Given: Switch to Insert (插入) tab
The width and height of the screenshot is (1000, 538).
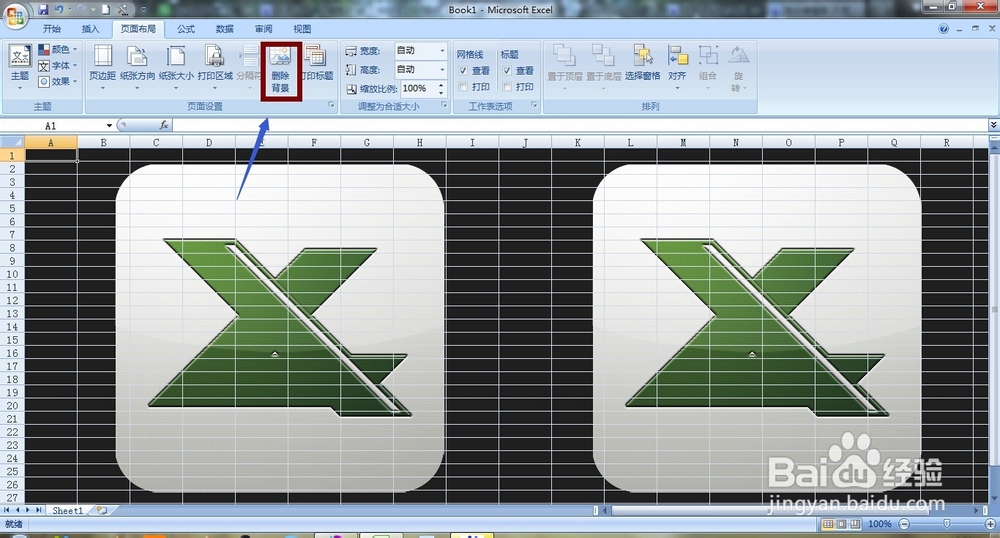Looking at the screenshot, I should point(91,29).
